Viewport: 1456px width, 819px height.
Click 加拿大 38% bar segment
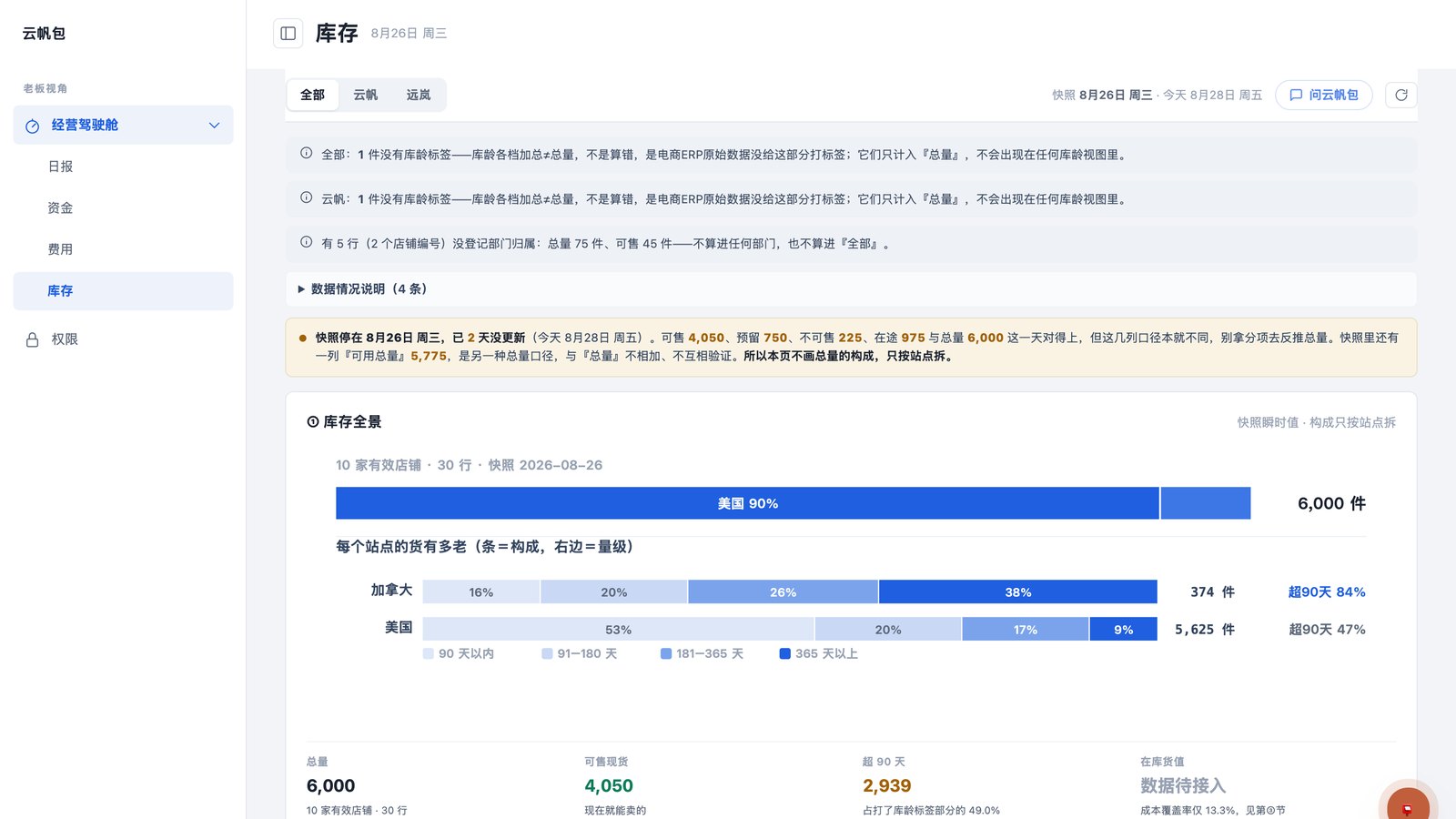[1018, 592]
